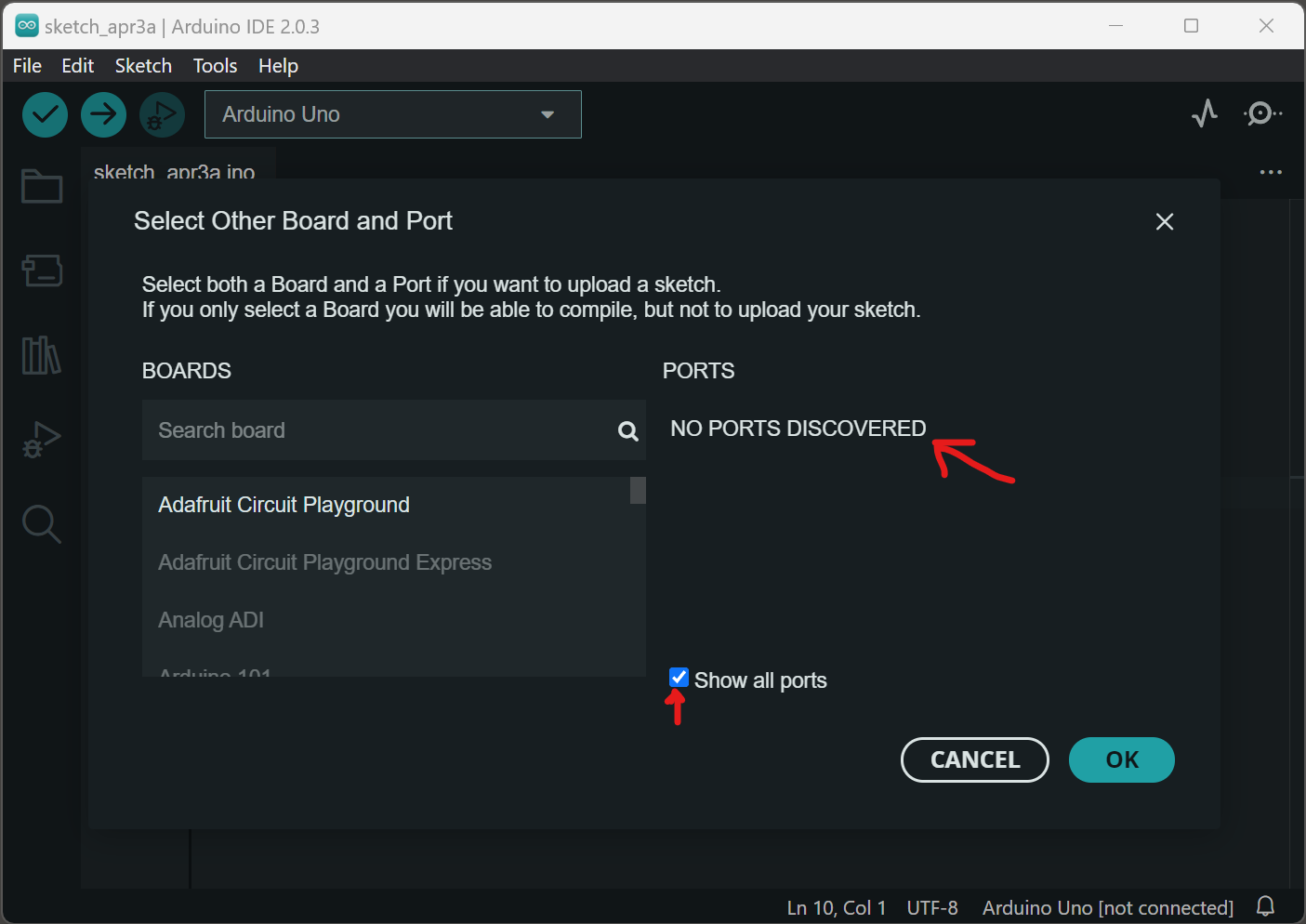This screenshot has width=1306, height=924.
Task: Open the Sketchbook folder sidebar icon
Action: tap(42, 186)
